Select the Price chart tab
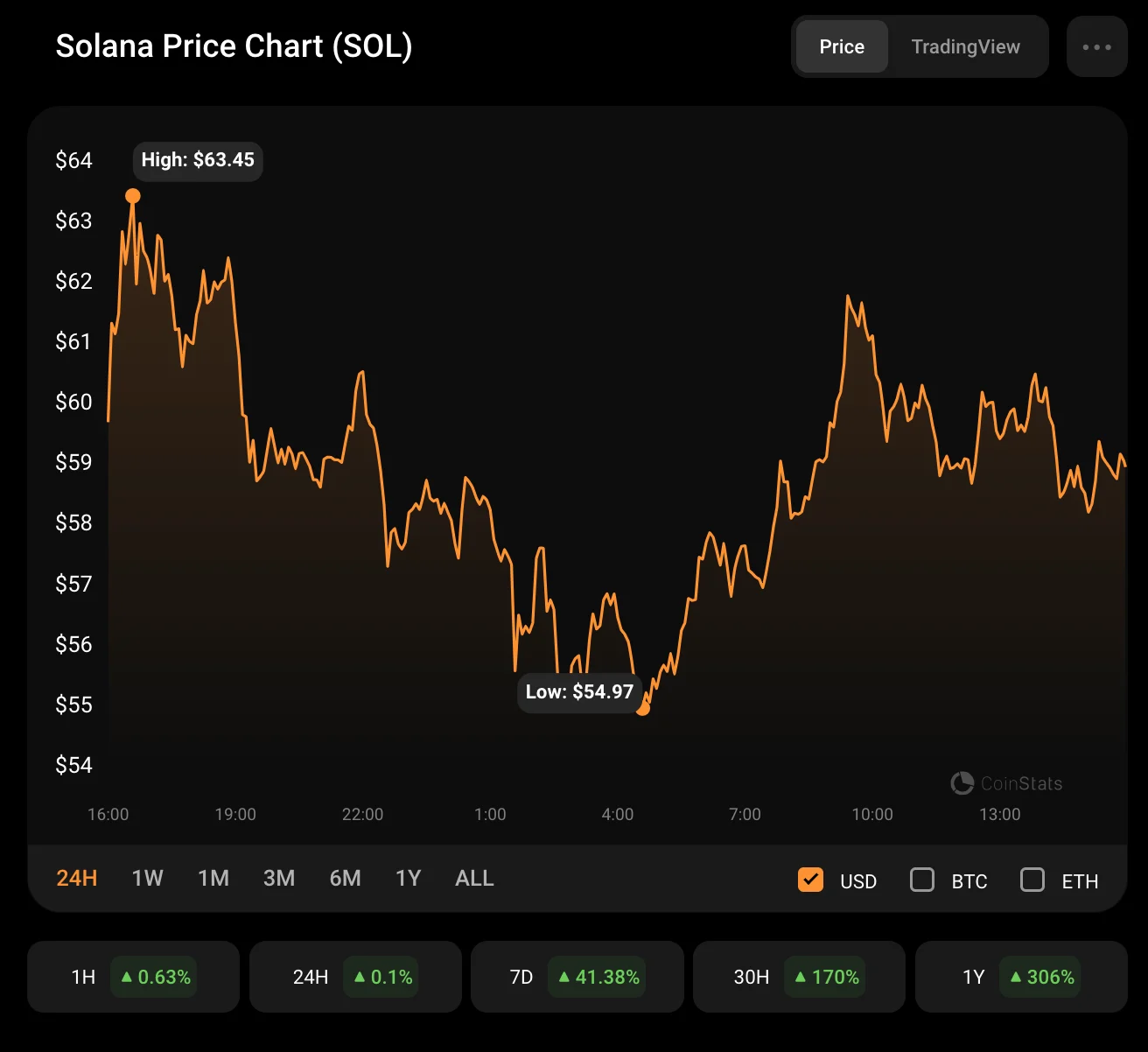Screen dimensions: 1148x1052 coord(842,47)
